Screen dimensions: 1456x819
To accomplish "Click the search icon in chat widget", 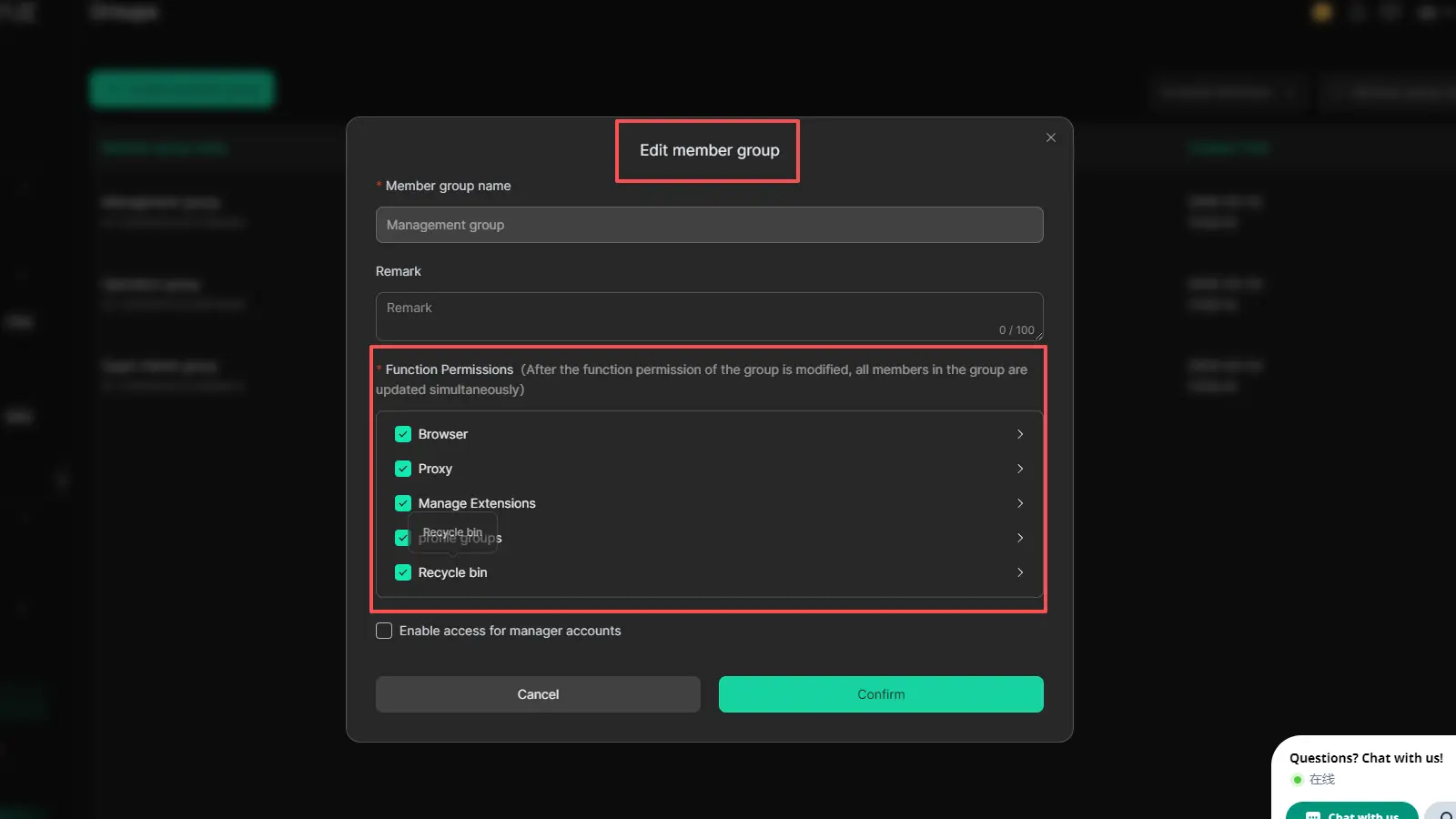I will click(x=1443, y=813).
